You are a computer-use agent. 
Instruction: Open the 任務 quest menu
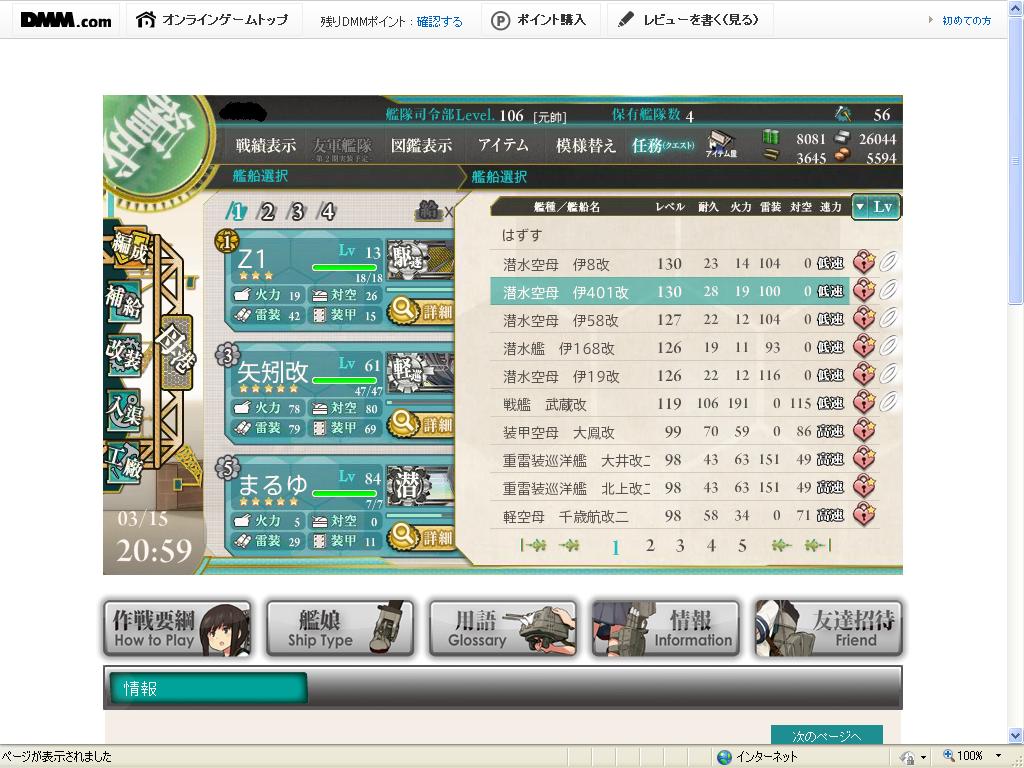(662, 145)
